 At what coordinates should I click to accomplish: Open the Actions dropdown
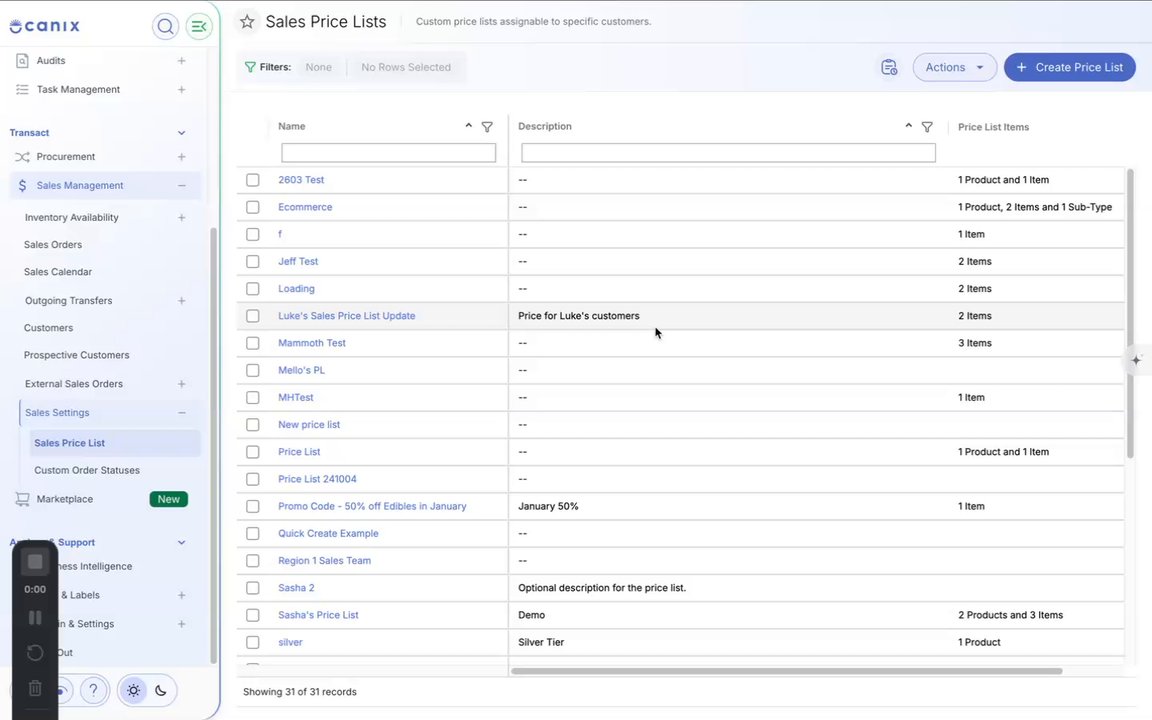(954, 68)
